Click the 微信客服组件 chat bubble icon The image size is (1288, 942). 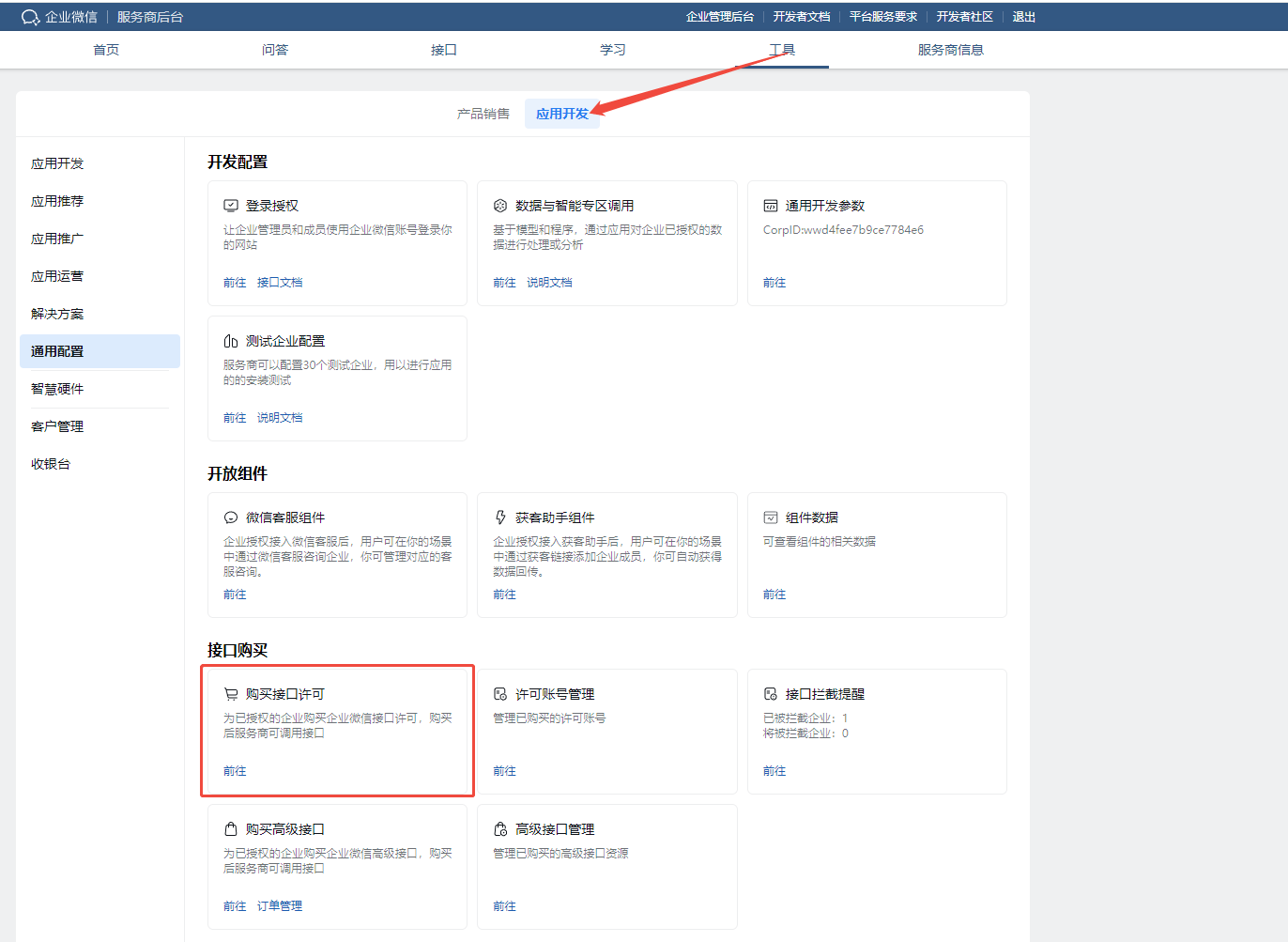coord(231,517)
